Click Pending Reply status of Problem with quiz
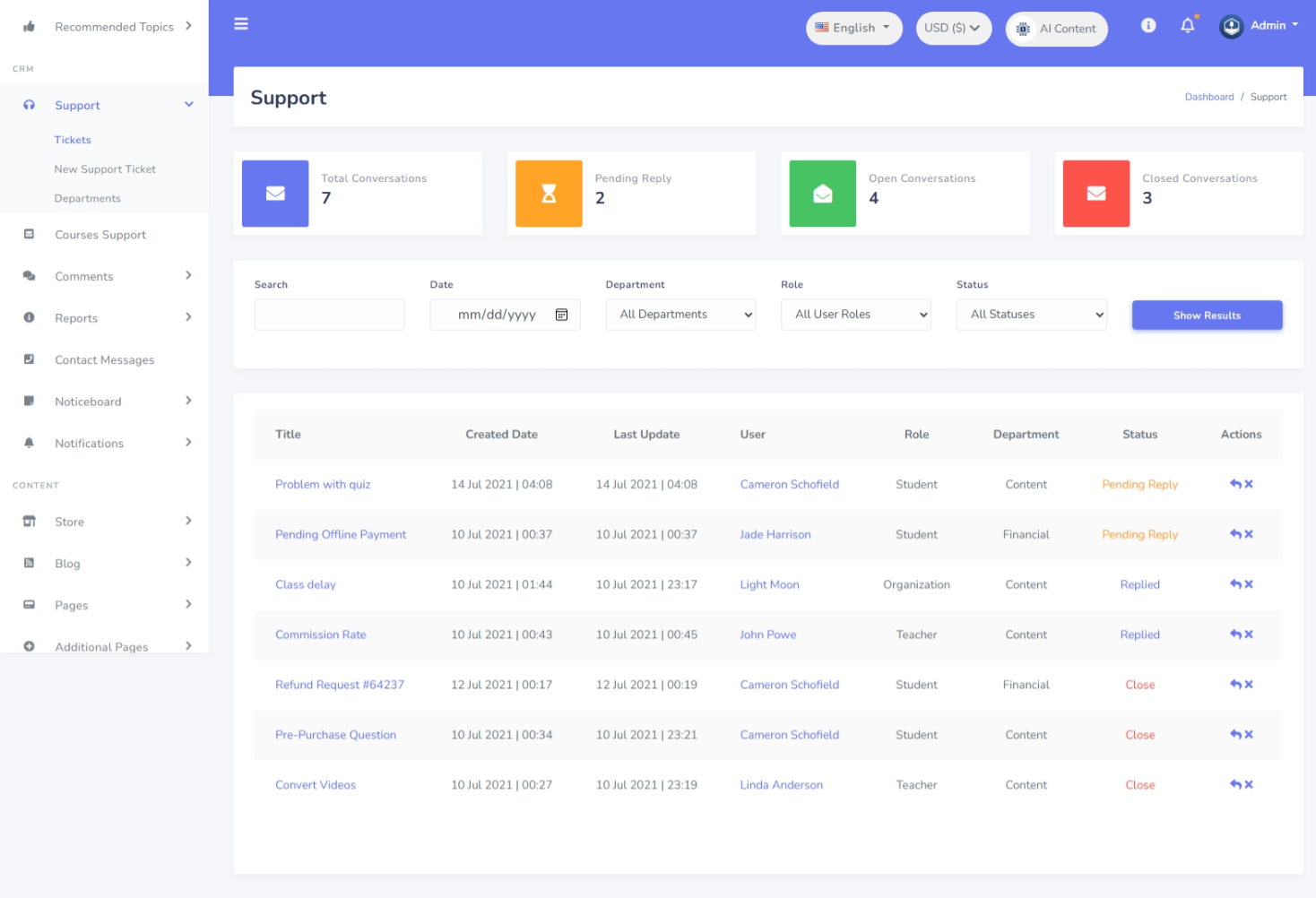 coord(1139,485)
